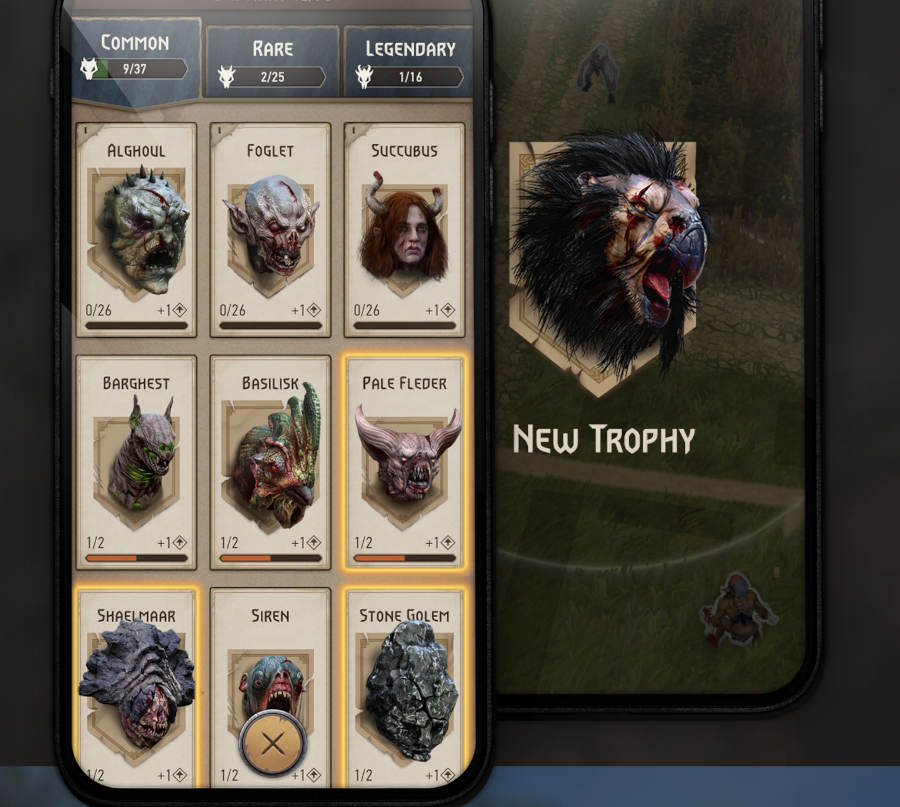The width and height of the screenshot is (900, 807).
Task: Select the Stone Golem trophy card
Action: point(404,688)
